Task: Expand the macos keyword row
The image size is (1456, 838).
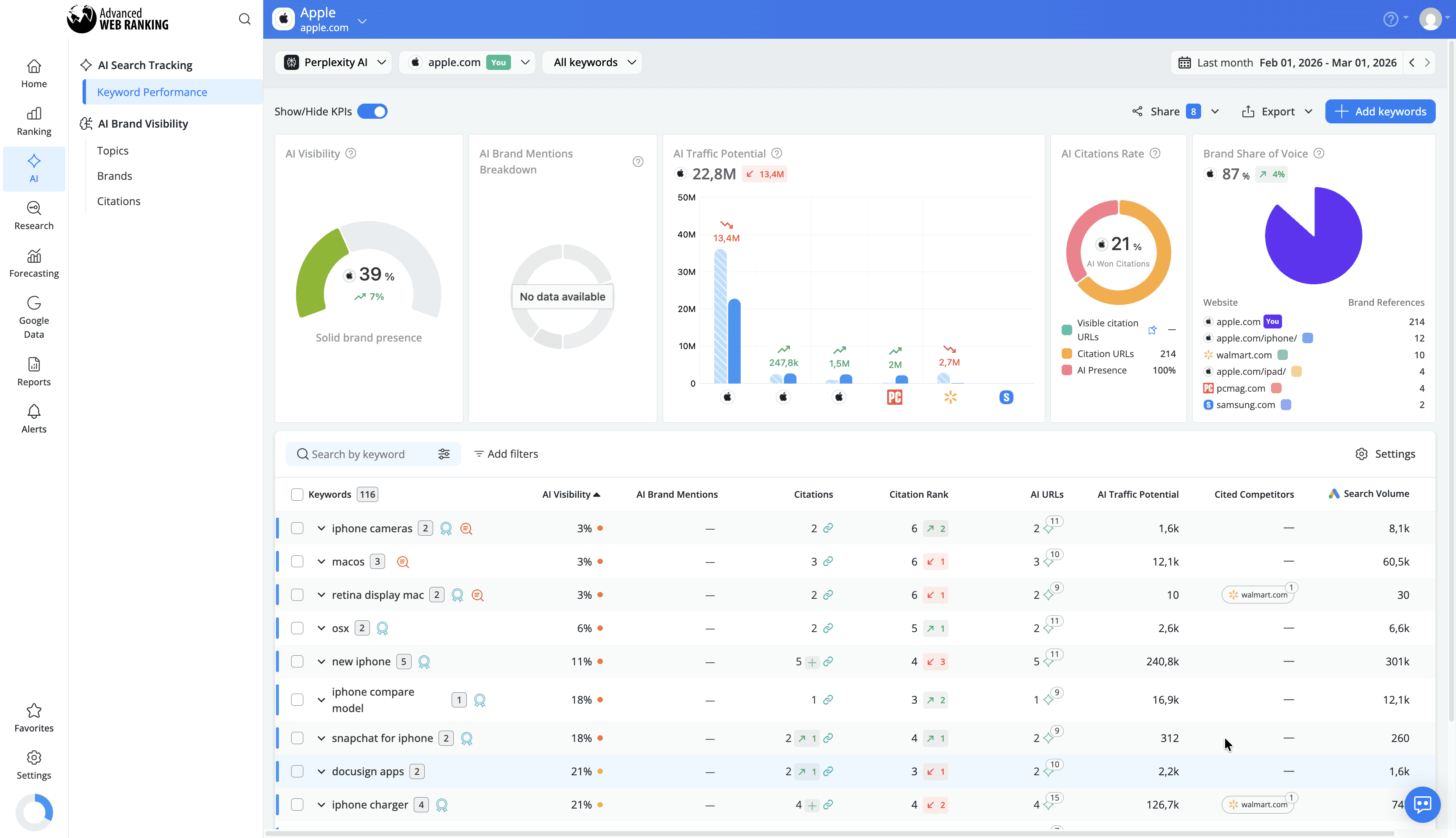Action: 321,561
